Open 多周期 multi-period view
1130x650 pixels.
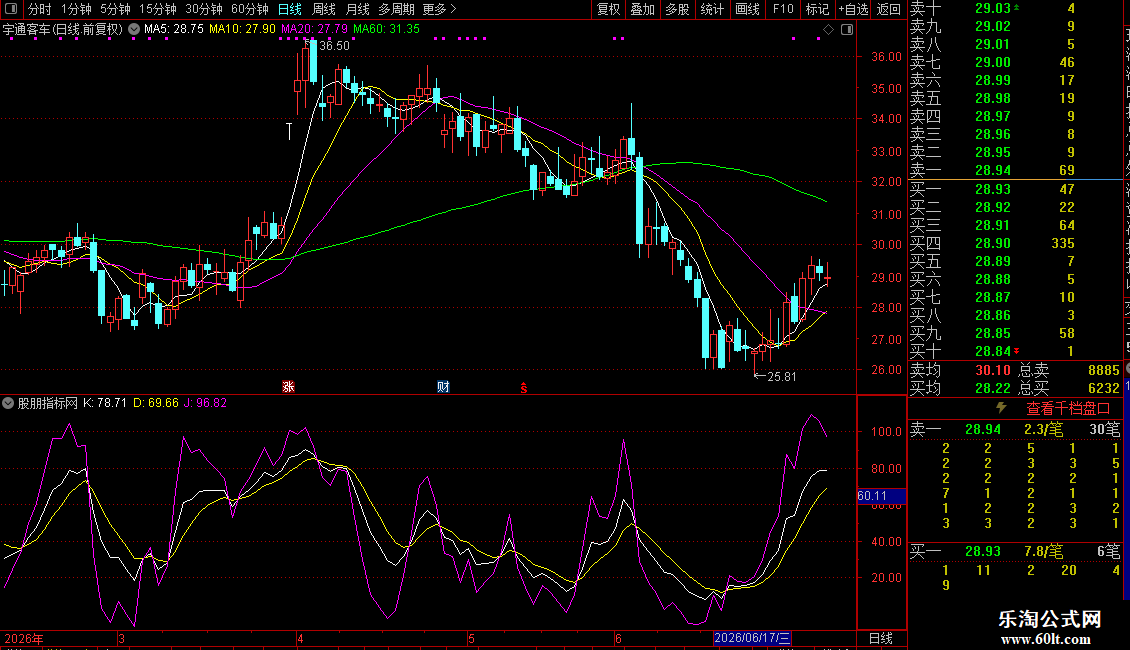pyautogui.click(x=396, y=9)
